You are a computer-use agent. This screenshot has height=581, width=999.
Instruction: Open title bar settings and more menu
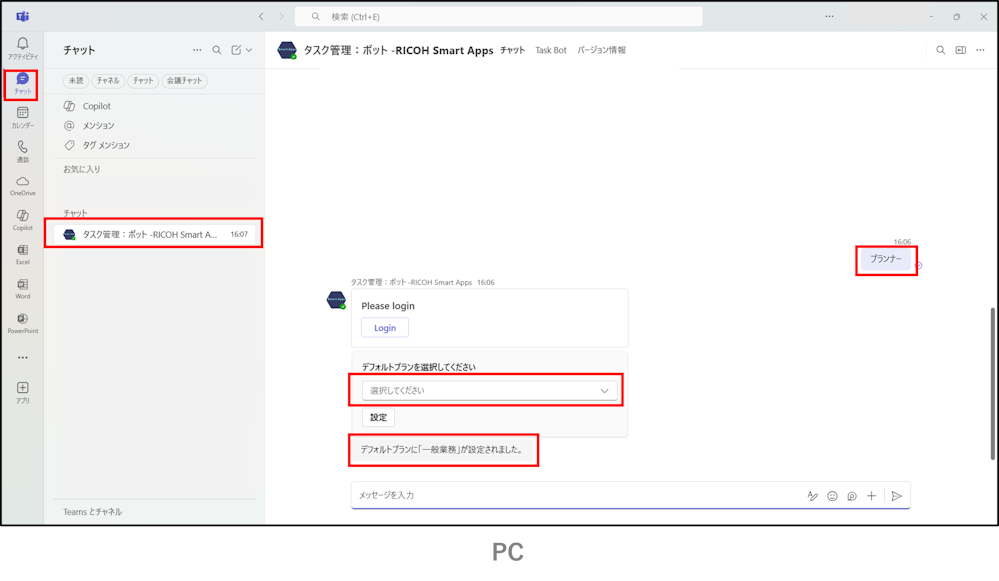click(x=829, y=17)
